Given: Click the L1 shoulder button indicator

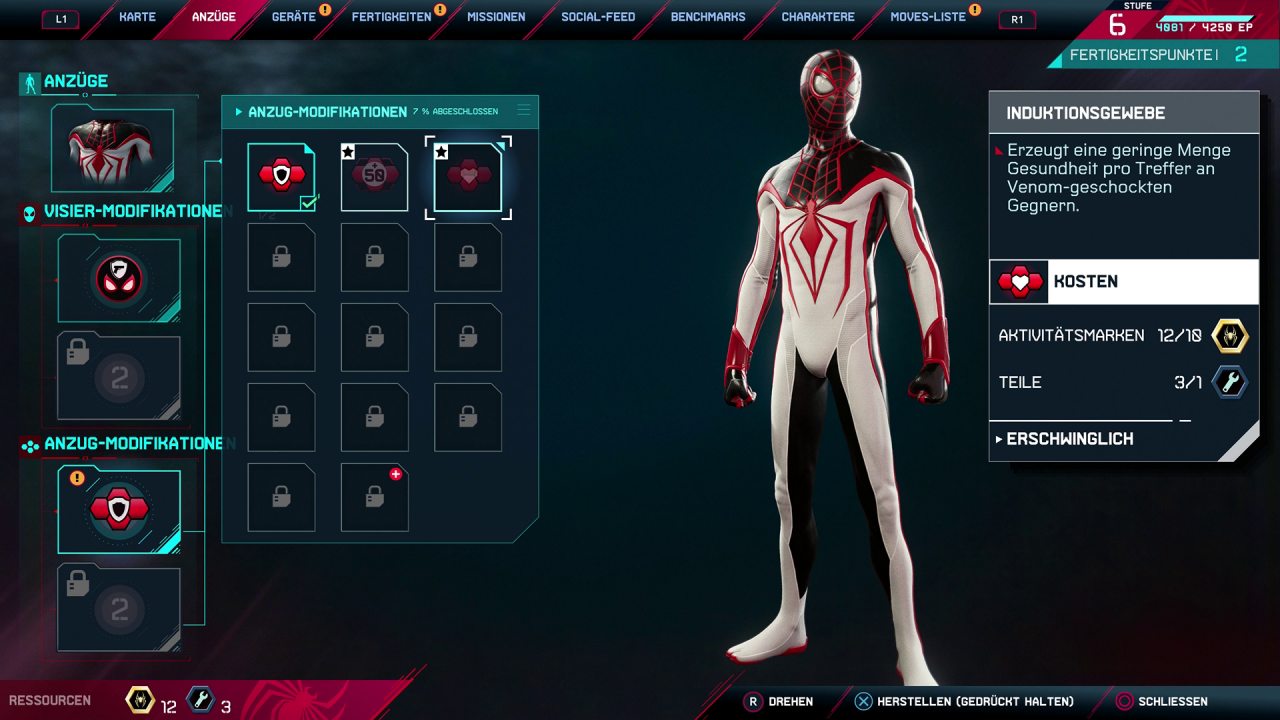Looking at the screenshot, I should [61, 19].
